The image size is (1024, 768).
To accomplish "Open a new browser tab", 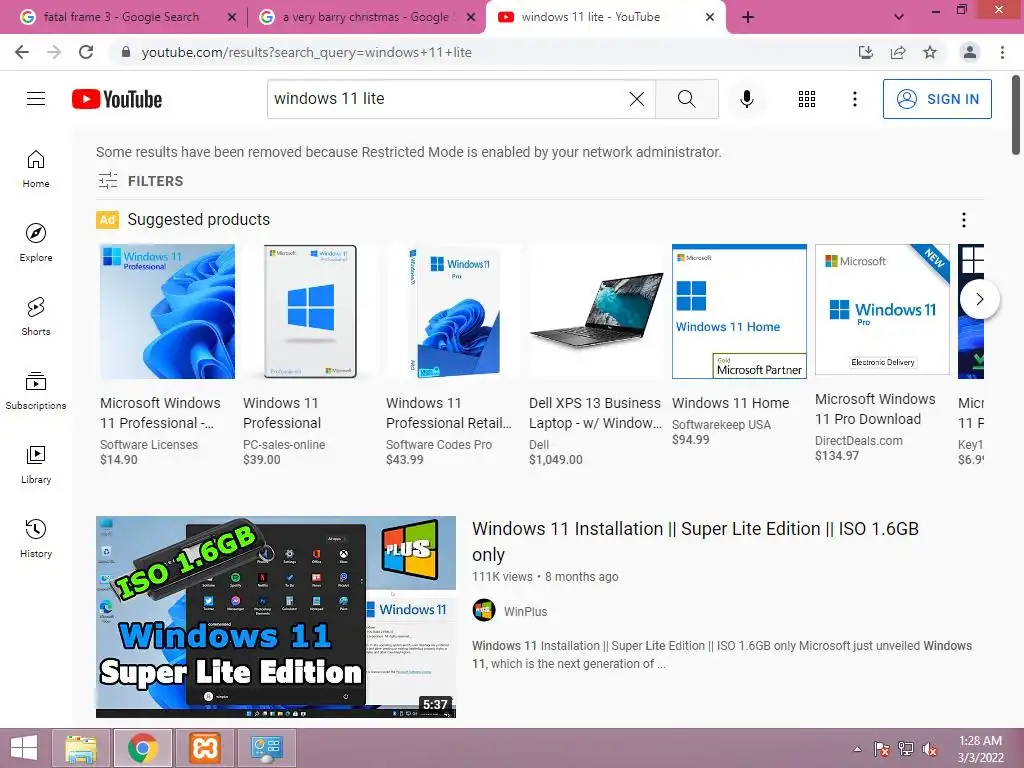I will coord(748,17).
